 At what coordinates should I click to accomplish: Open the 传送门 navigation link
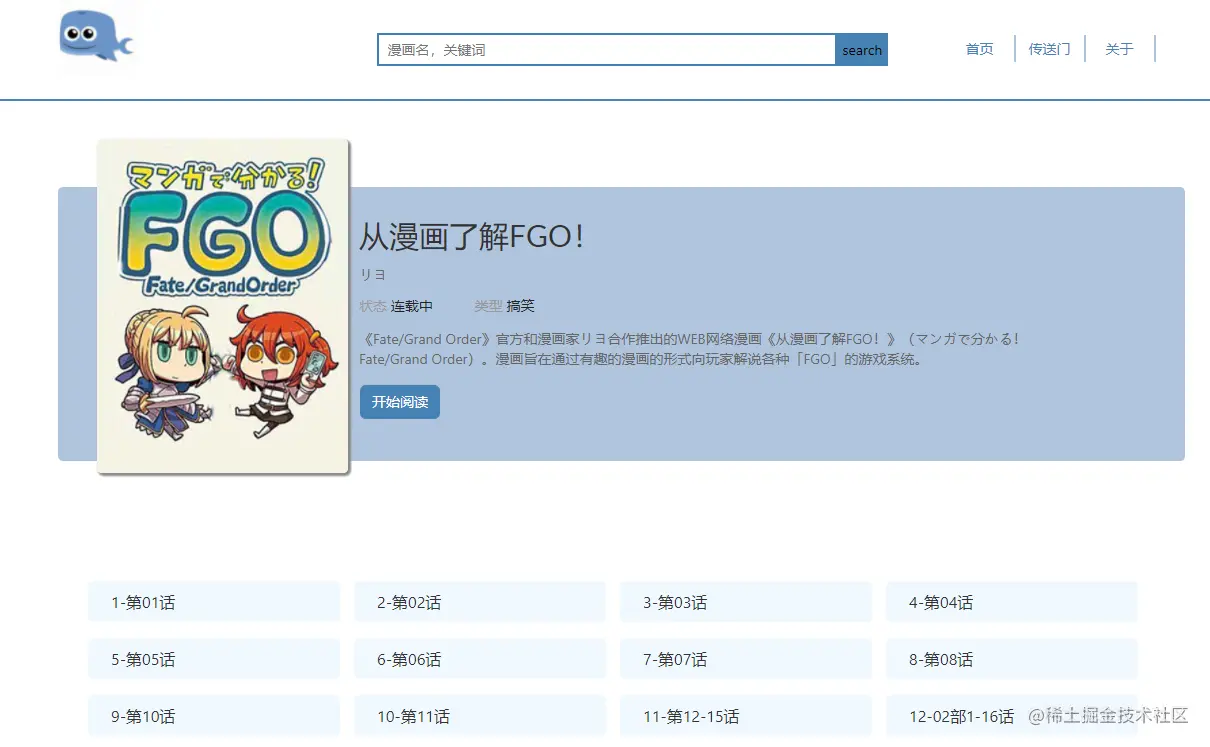1049,49
